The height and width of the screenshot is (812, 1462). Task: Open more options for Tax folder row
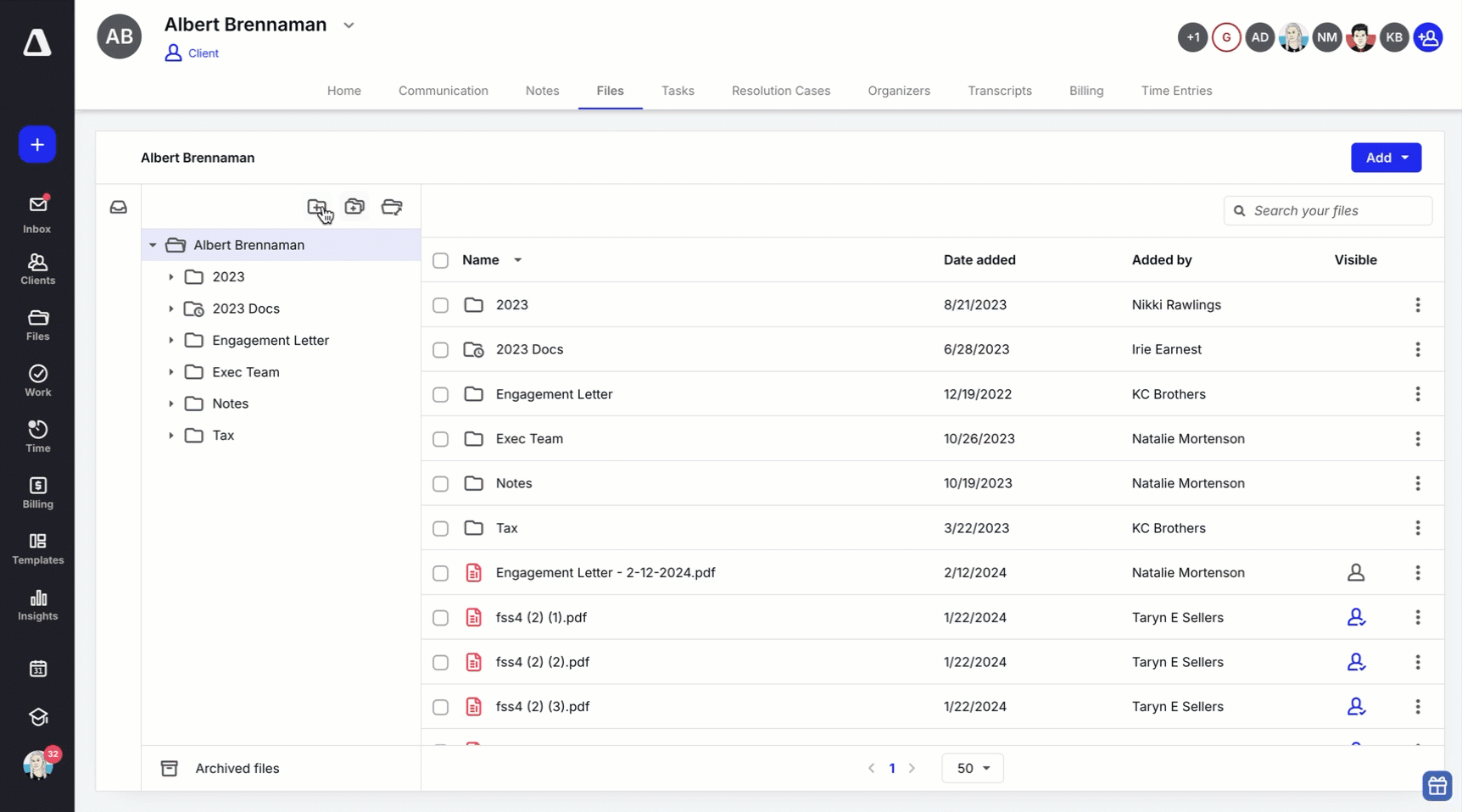[x=1417, y=528]
